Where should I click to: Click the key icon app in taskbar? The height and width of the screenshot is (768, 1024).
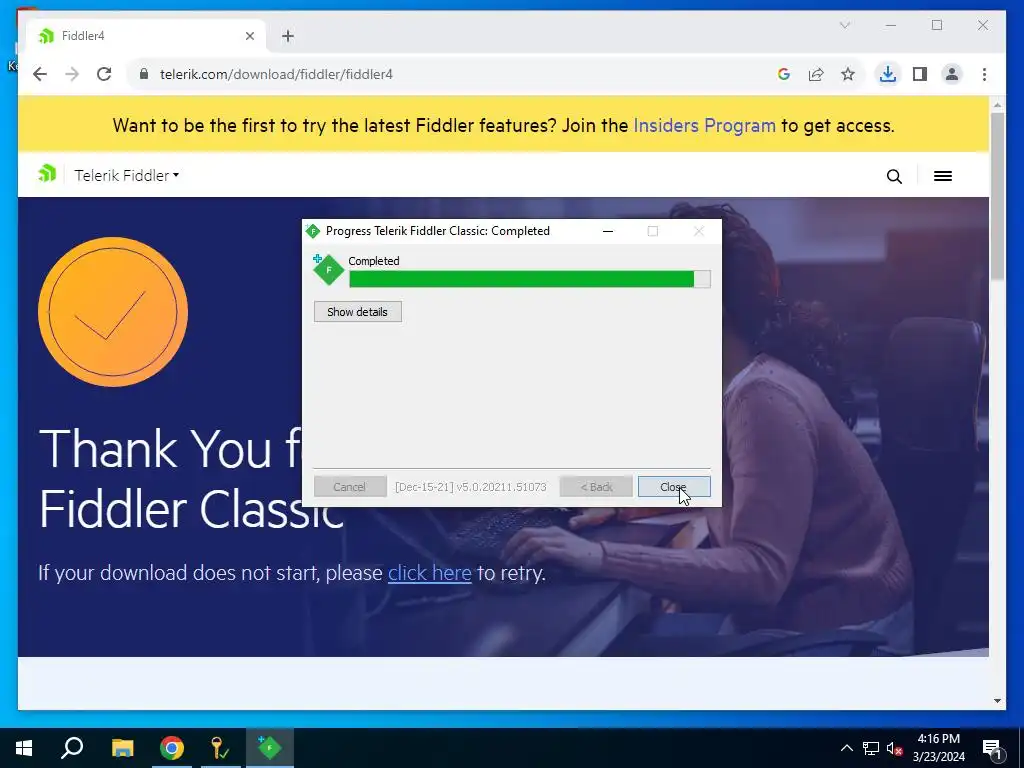pos(219,748)
